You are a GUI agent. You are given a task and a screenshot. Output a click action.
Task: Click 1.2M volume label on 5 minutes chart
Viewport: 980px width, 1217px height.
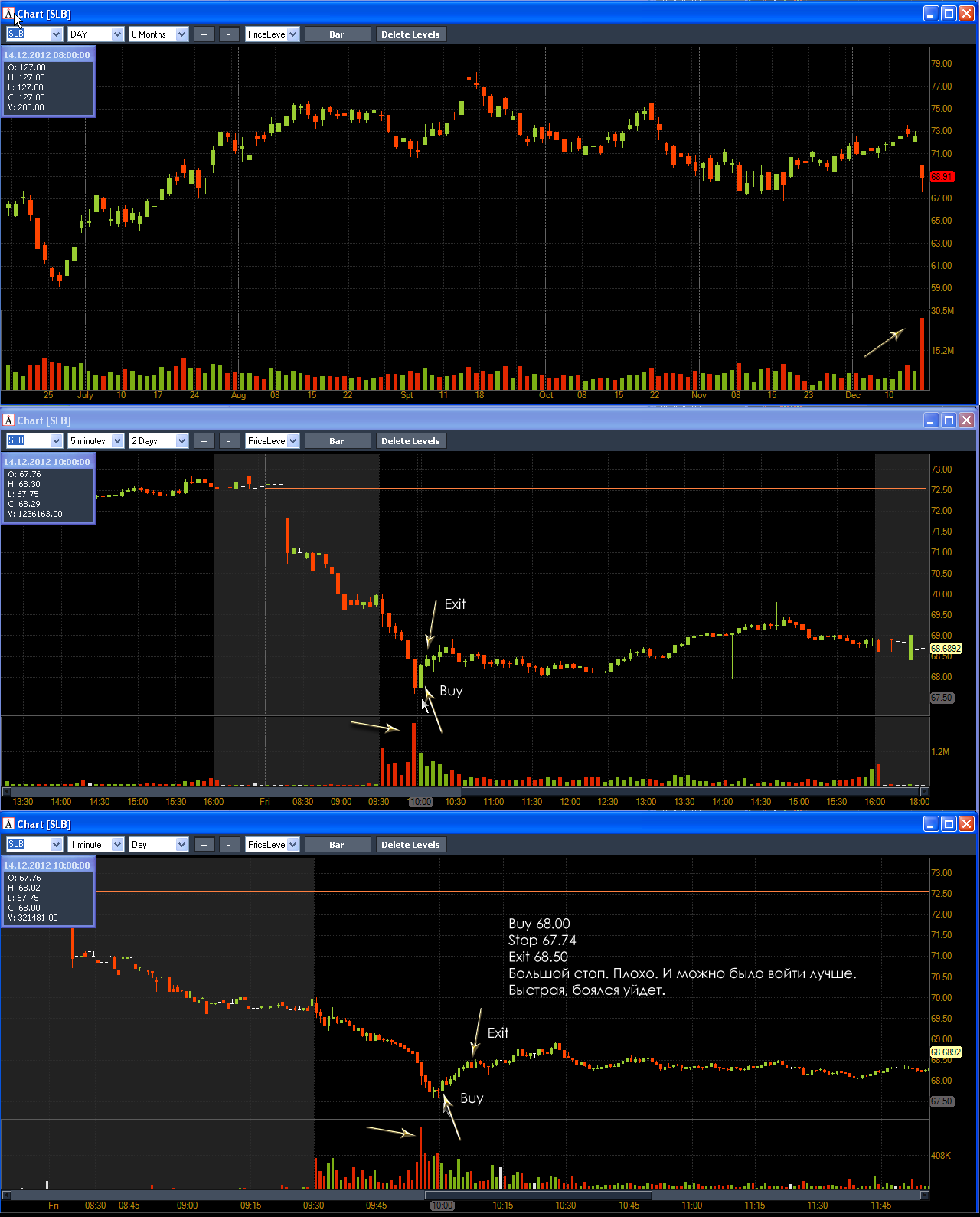tap(940, 752)
